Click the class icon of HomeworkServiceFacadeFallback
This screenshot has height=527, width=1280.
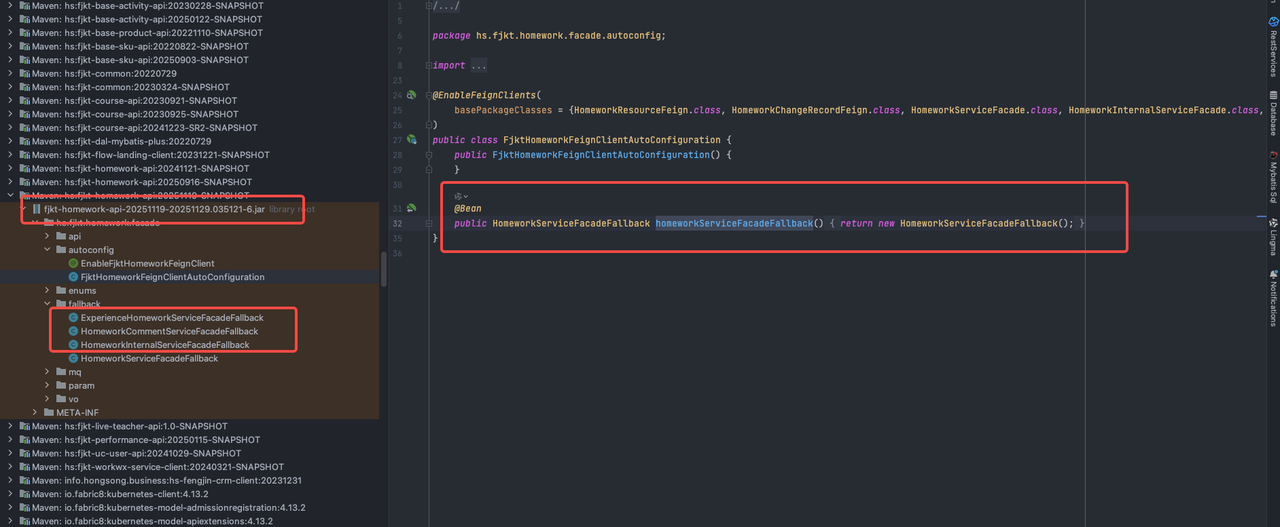[73, 358]
